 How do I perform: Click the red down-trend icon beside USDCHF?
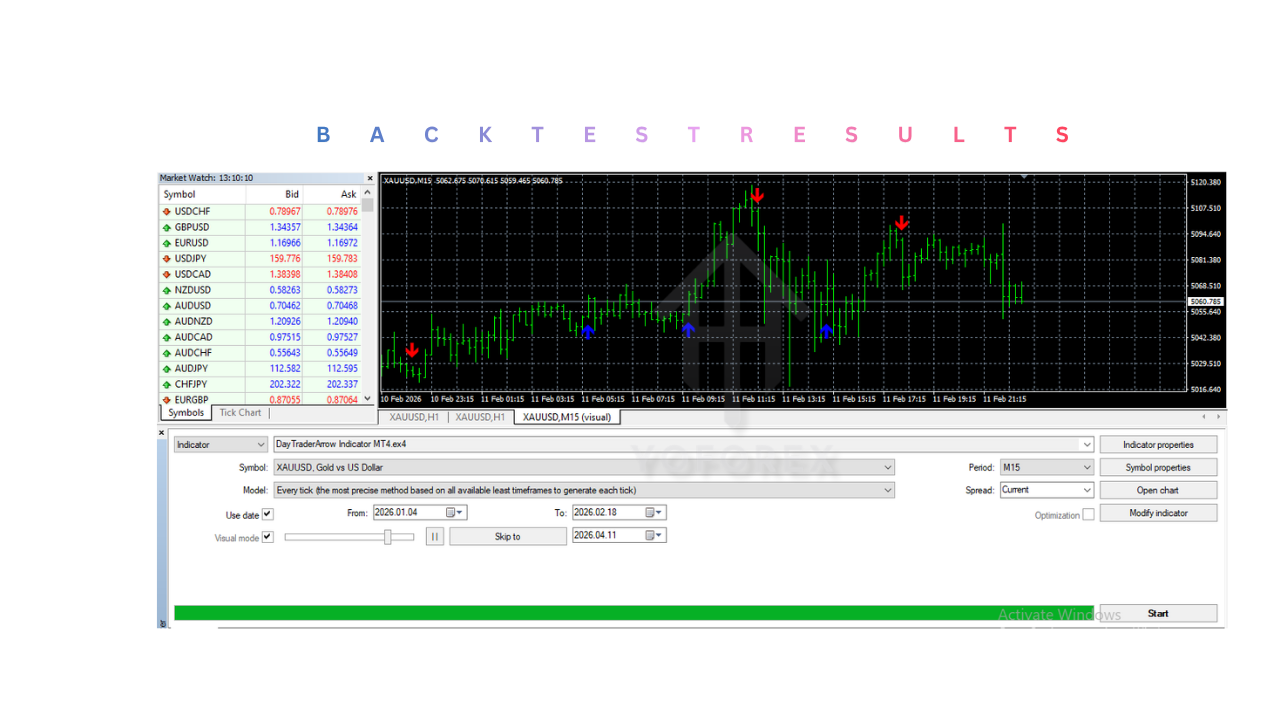pyautogui.click(x=167, y=211)
